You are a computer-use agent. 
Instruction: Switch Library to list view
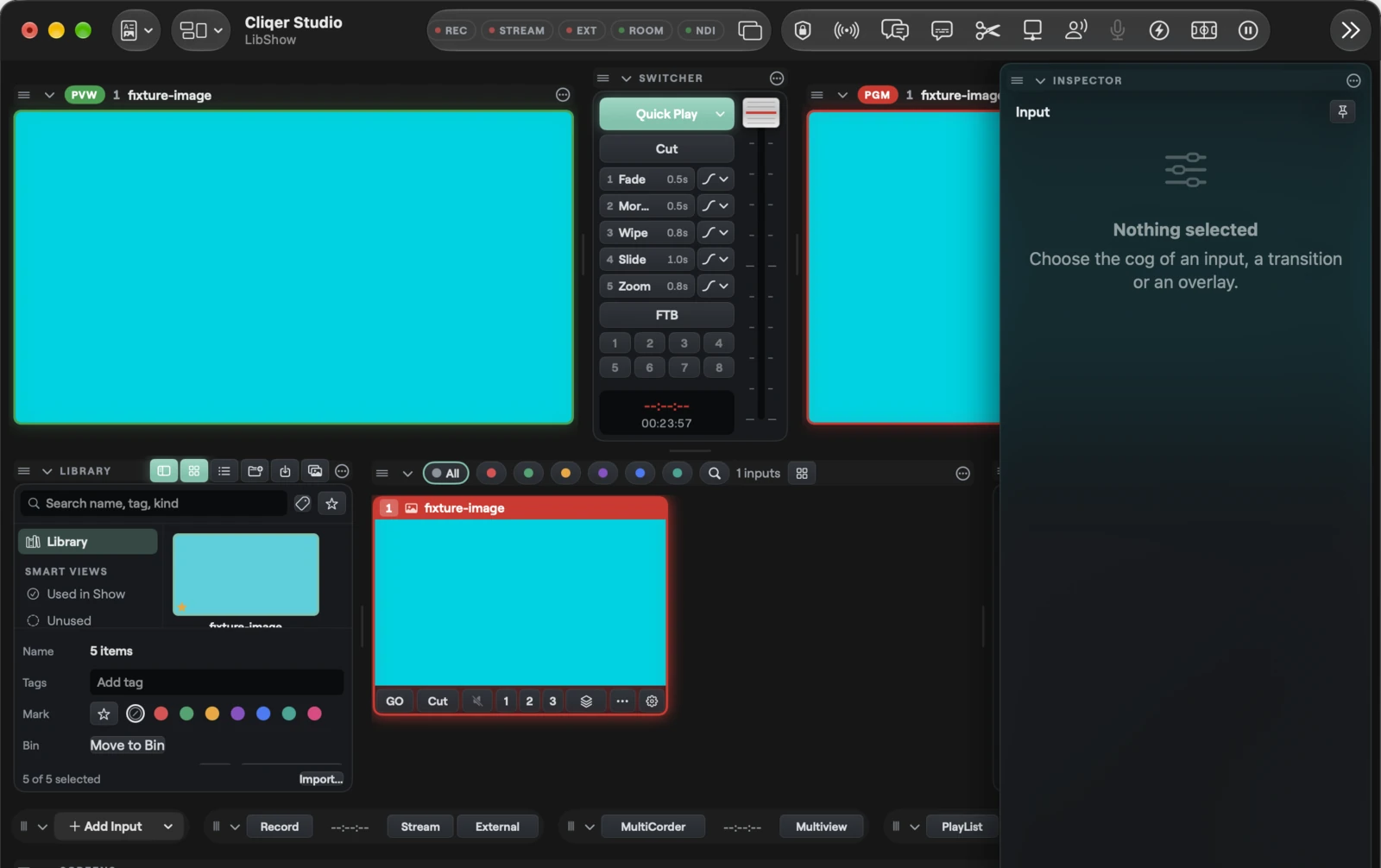point(224,471)
